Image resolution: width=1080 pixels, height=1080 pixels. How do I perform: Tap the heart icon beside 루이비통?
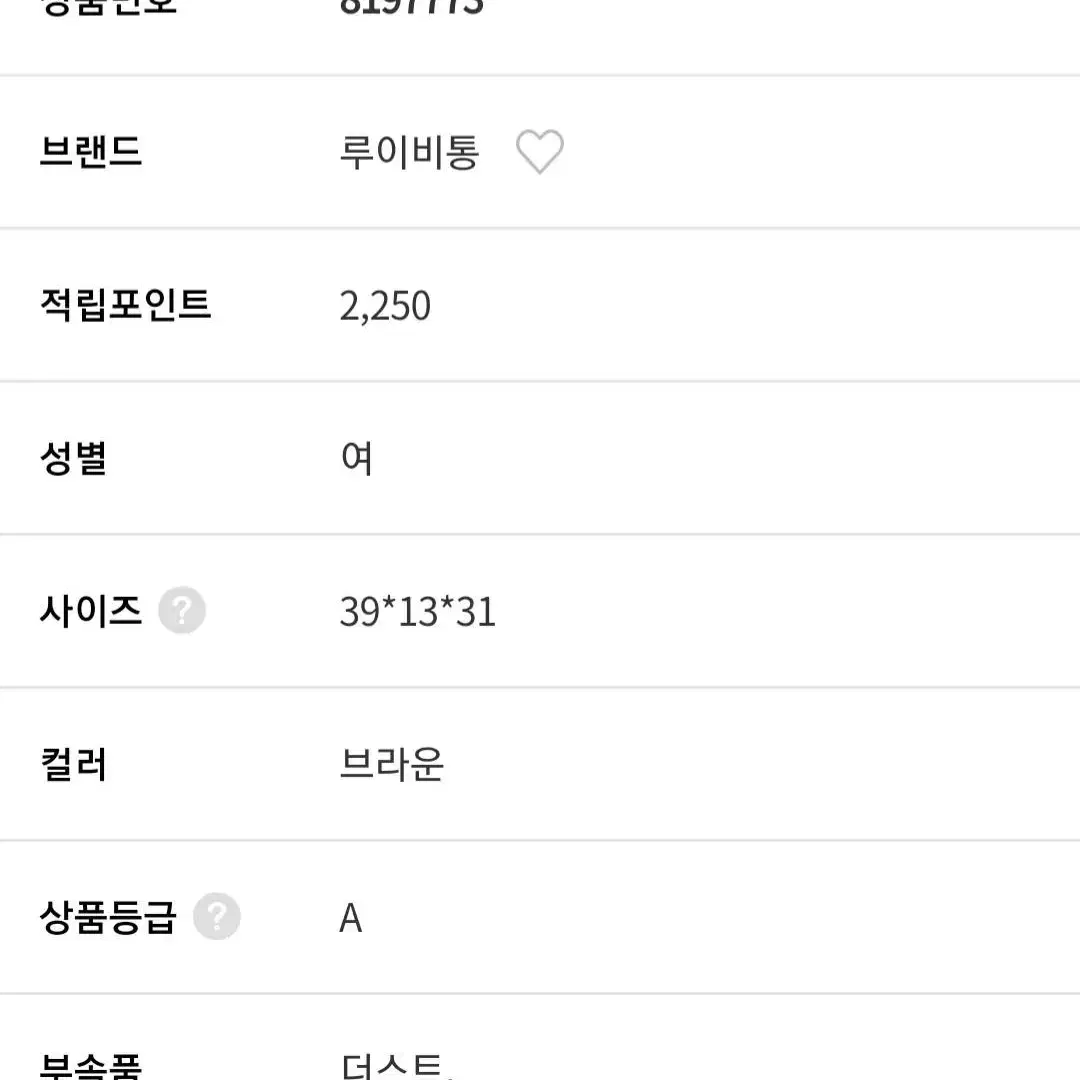point(540,152)
